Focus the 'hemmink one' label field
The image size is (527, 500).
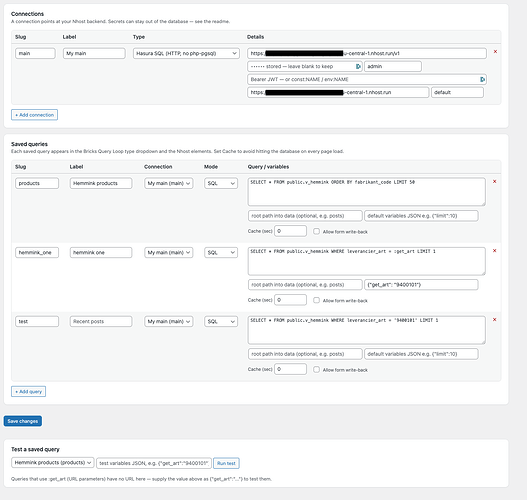[101, 253]
